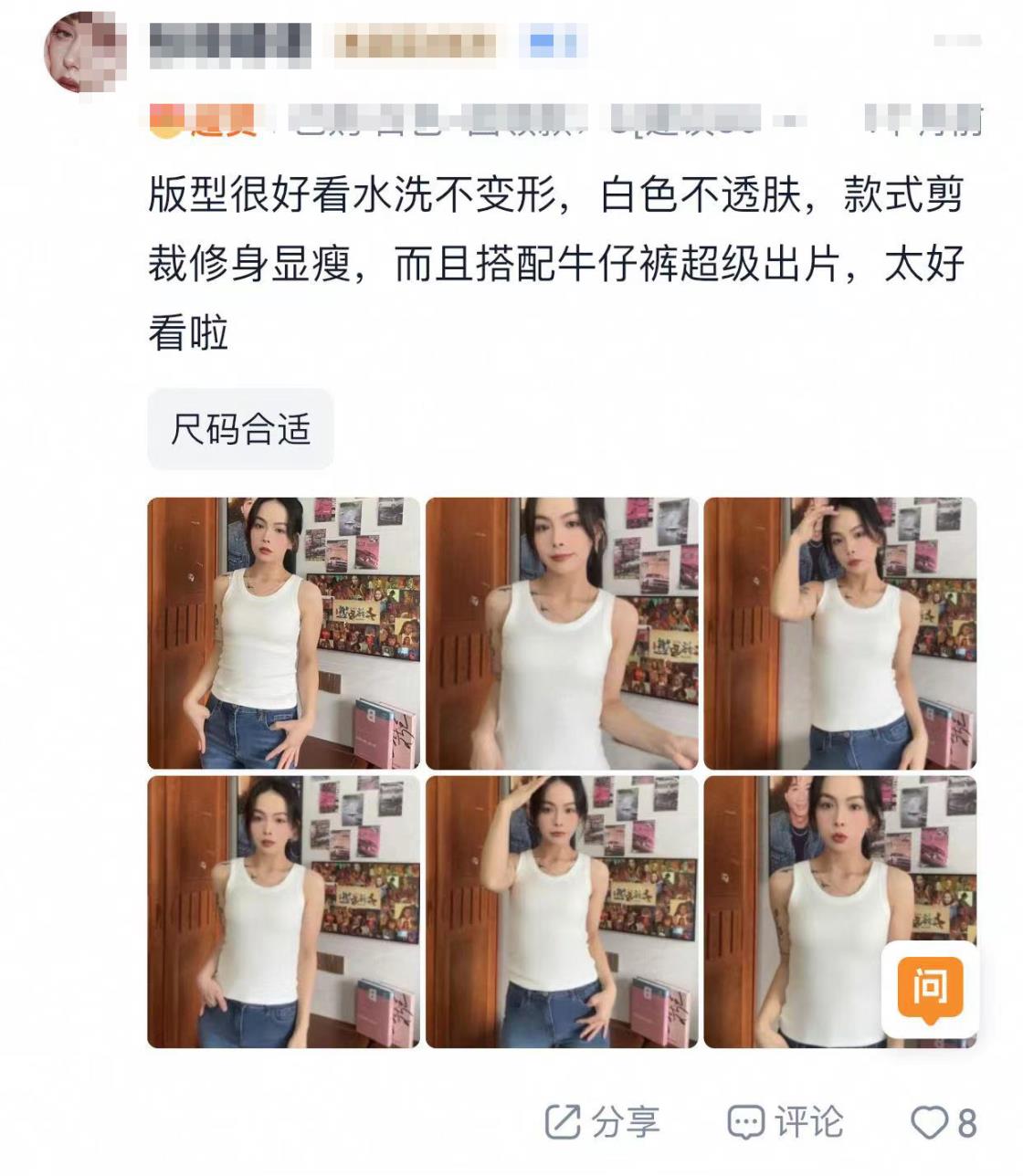Tap the orange member badge icon

166,121
